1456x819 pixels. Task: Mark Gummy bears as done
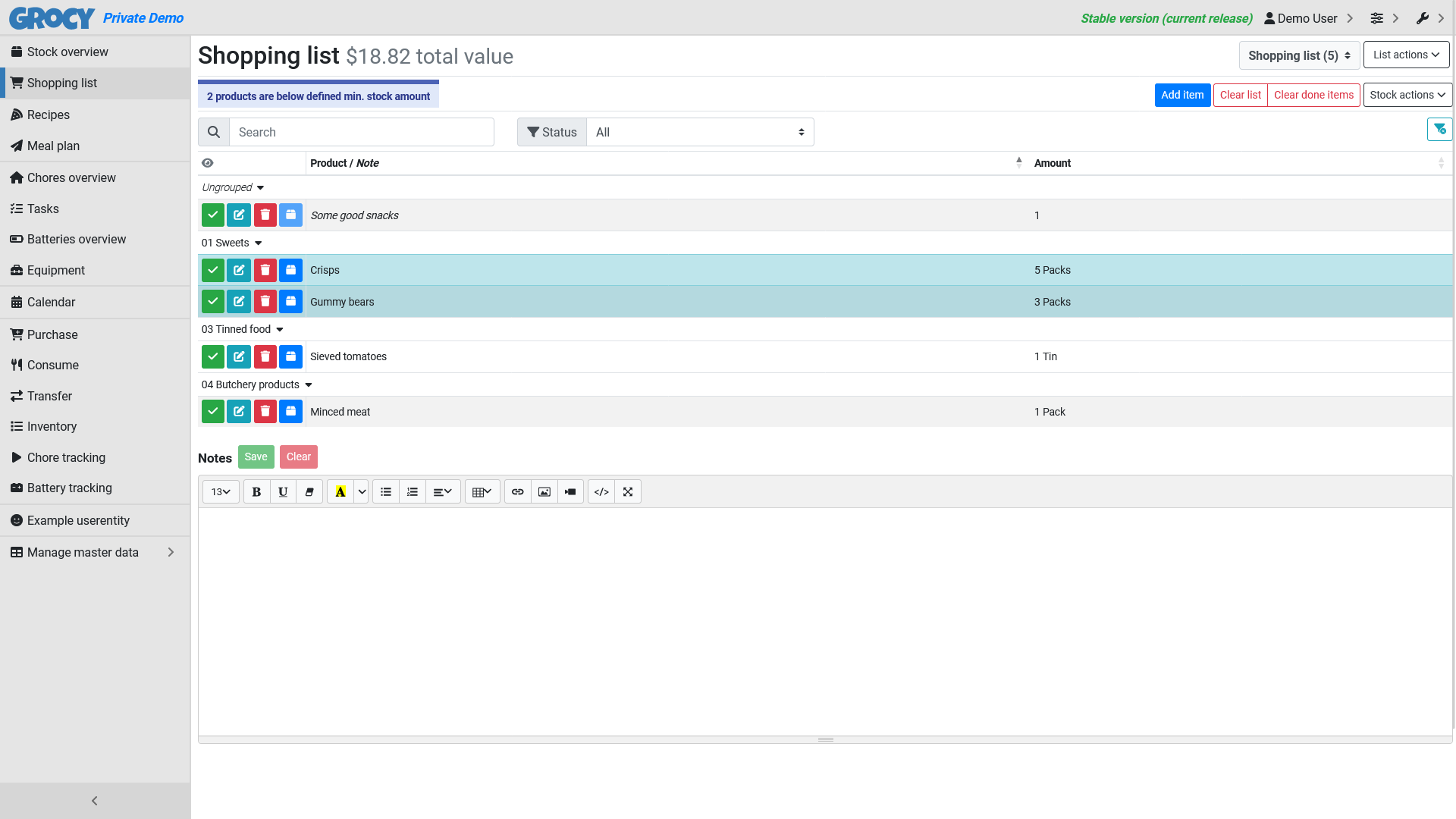(x=213, y=302)
